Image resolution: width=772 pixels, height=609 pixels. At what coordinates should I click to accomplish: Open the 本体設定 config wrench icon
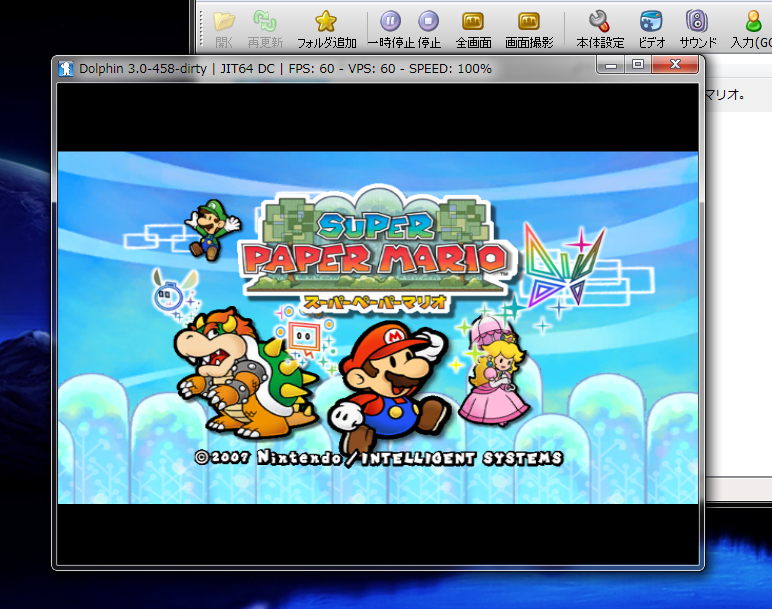600,22
